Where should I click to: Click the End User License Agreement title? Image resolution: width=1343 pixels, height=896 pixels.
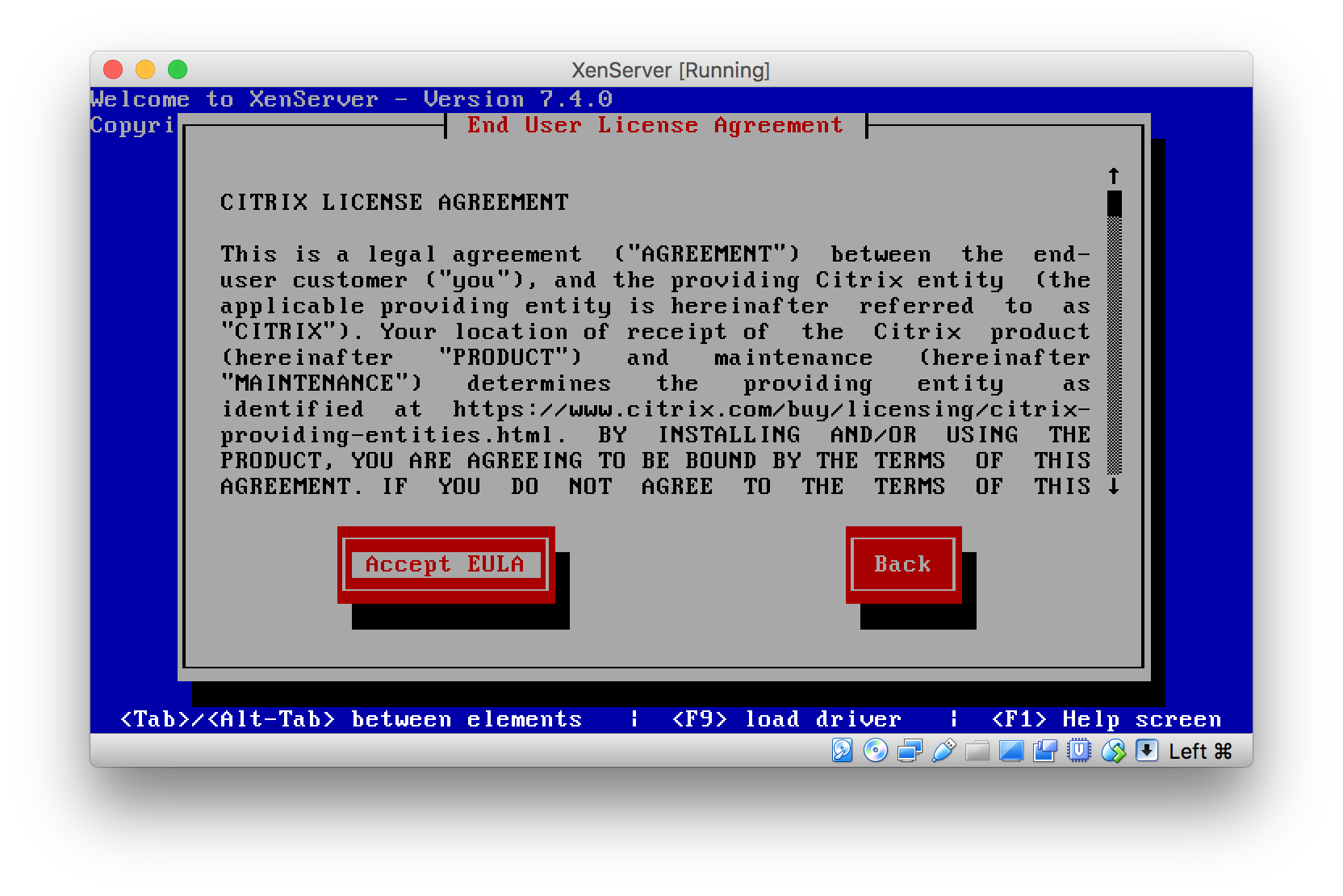[x=655, y=125]
